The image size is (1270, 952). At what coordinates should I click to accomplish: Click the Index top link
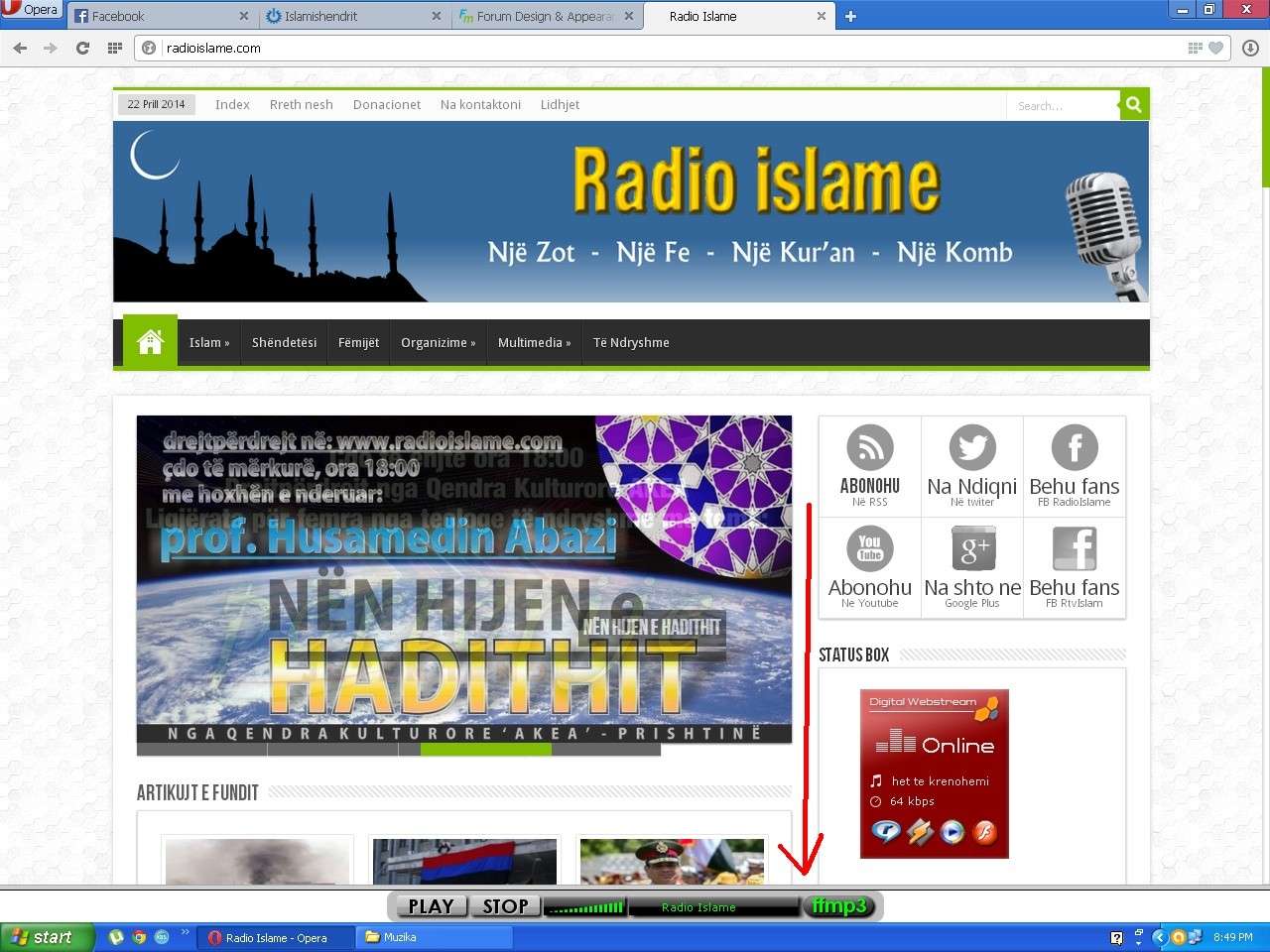[x=232, y=104]
